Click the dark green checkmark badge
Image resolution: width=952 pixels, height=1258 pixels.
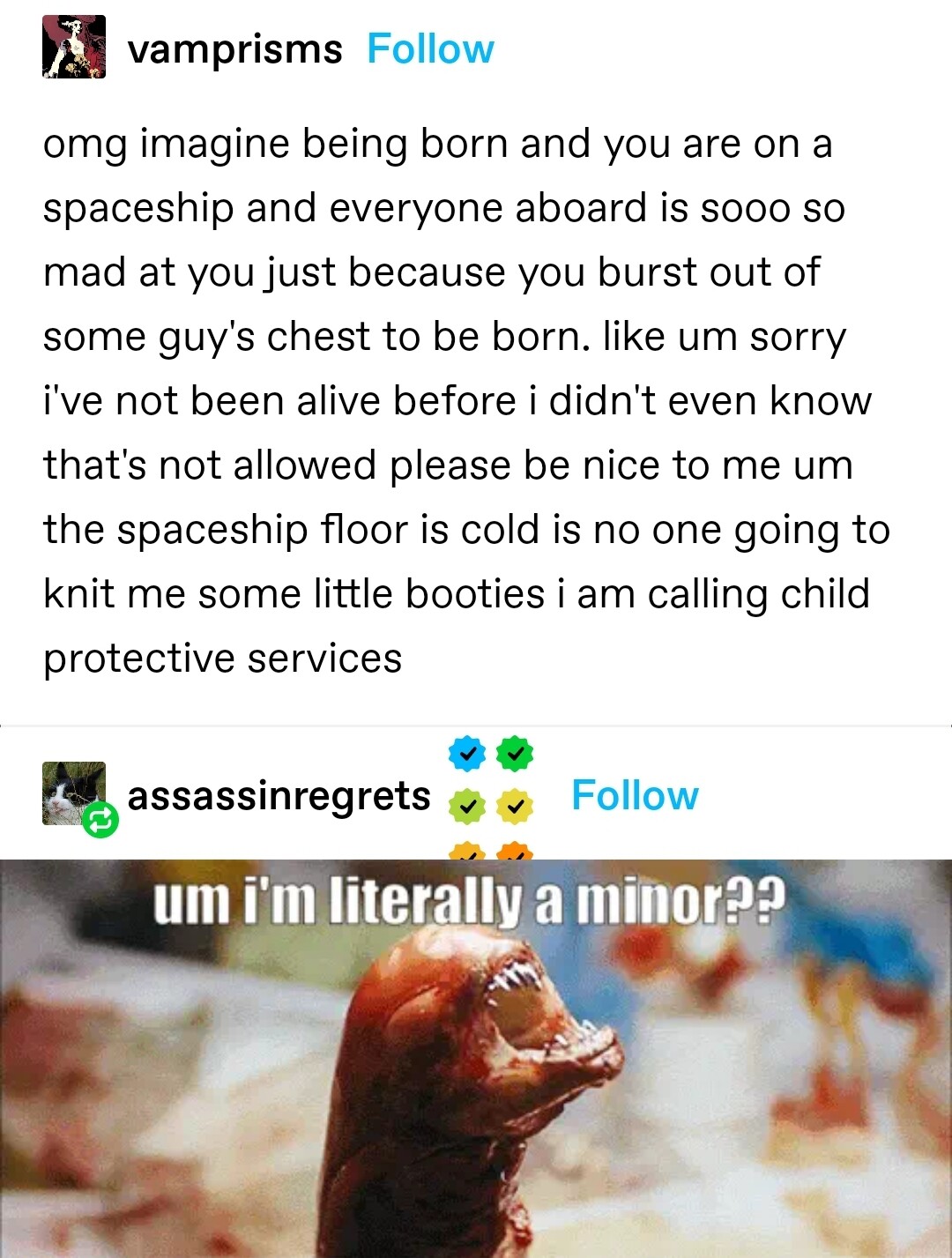[515, 754]
